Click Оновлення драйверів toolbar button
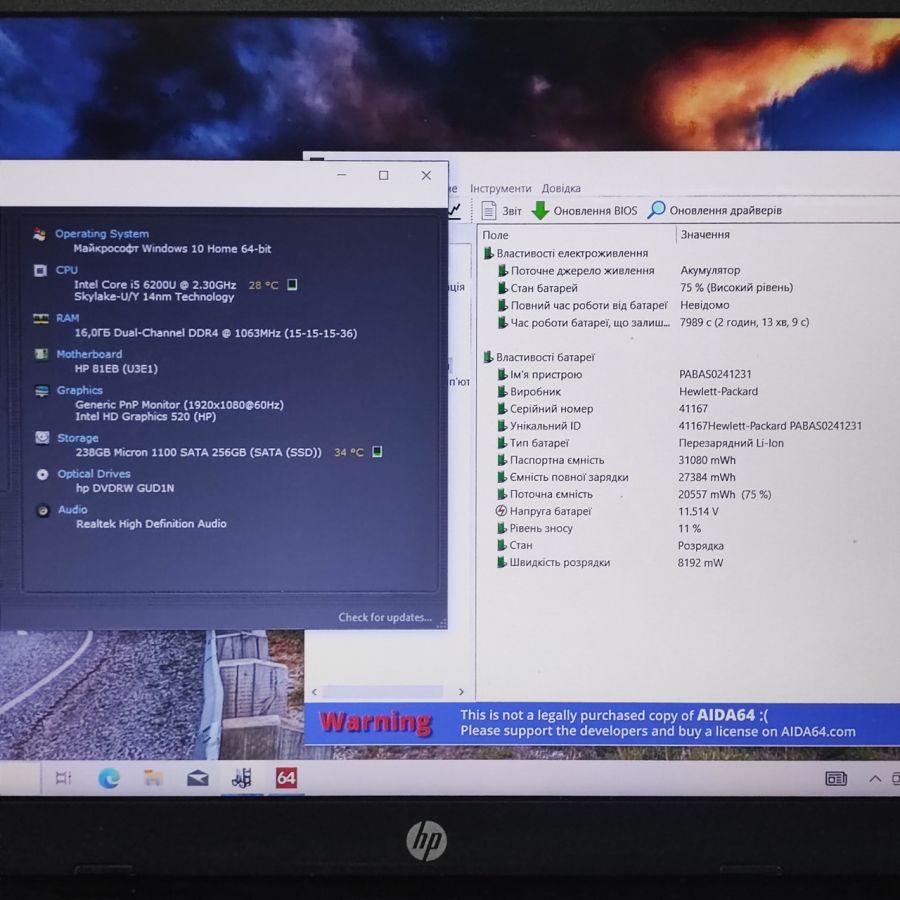Screen dimensions: 900x900 715,210
